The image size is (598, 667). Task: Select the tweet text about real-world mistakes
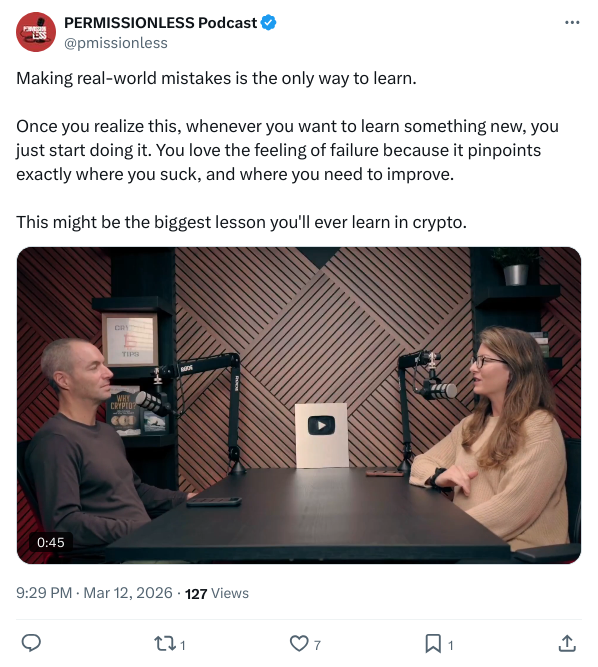tap(216, 78)
